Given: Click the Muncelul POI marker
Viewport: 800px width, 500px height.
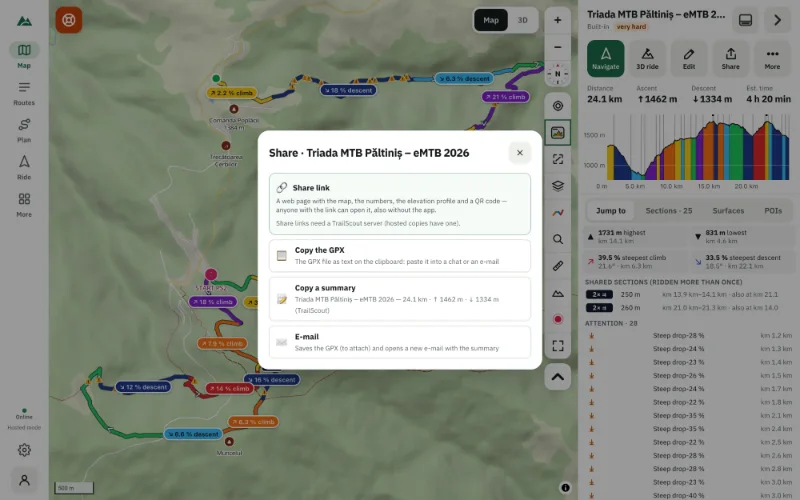Looking at the screenshot, I should pos(229,441).
